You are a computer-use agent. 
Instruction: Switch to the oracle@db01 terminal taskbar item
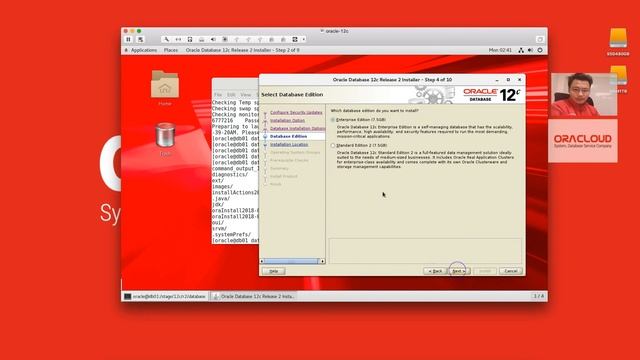165,296
